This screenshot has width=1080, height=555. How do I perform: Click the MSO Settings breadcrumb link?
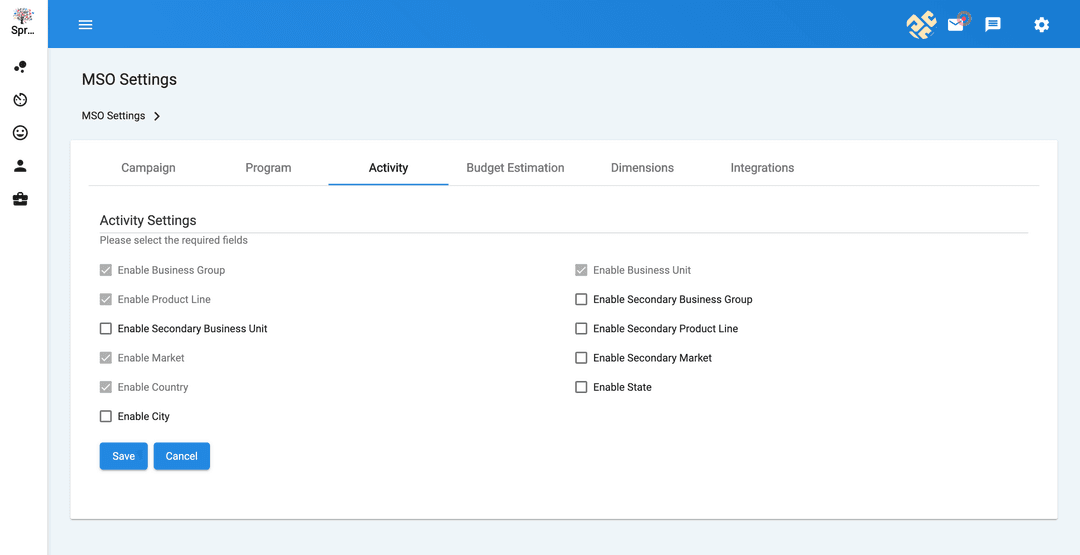pos(114,116)
